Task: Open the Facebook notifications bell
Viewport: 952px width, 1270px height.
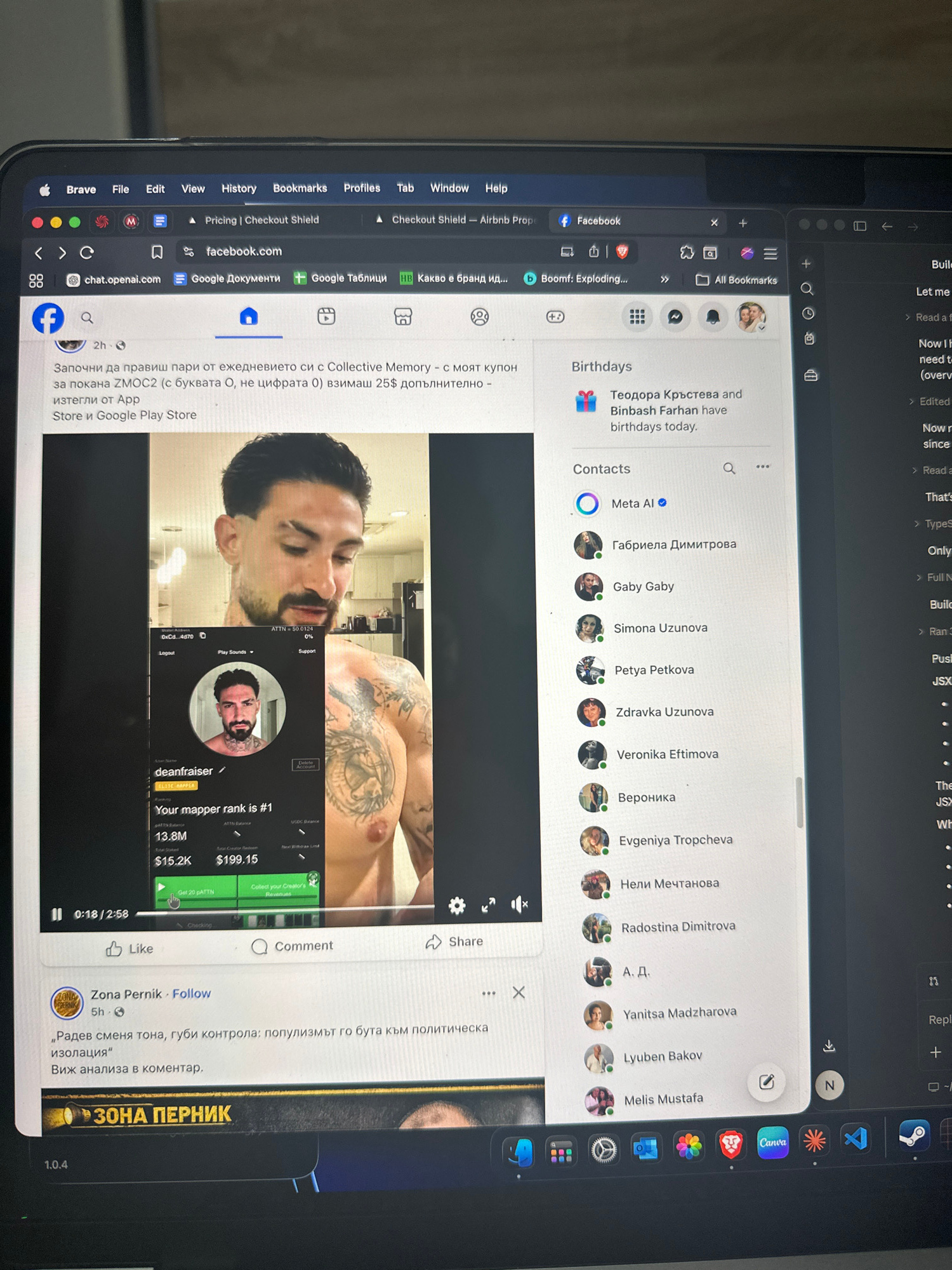Action: tap(713, 317)
